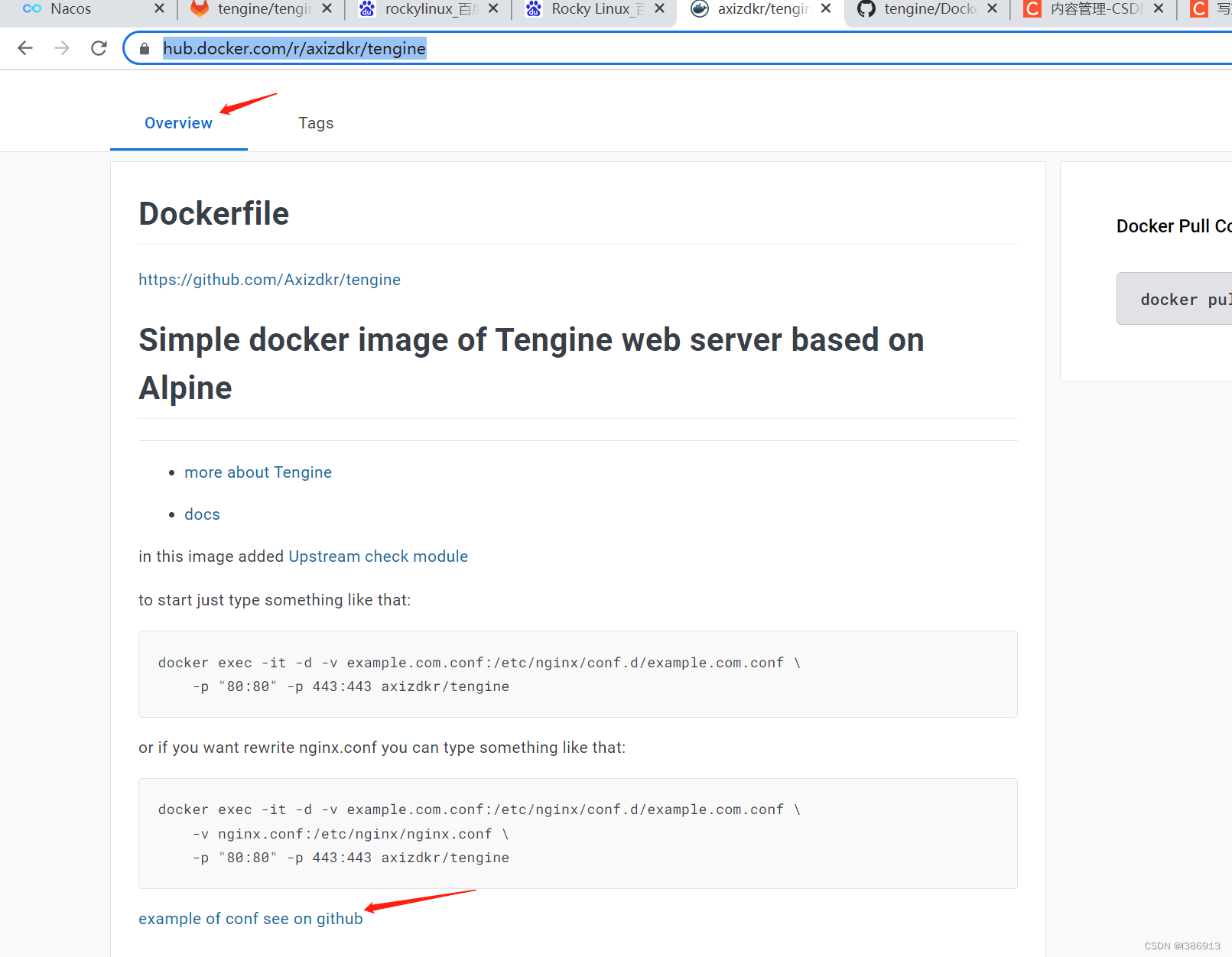Click the Nacos favicon on its tab
1232x957 pixels.
coord(32,9)
